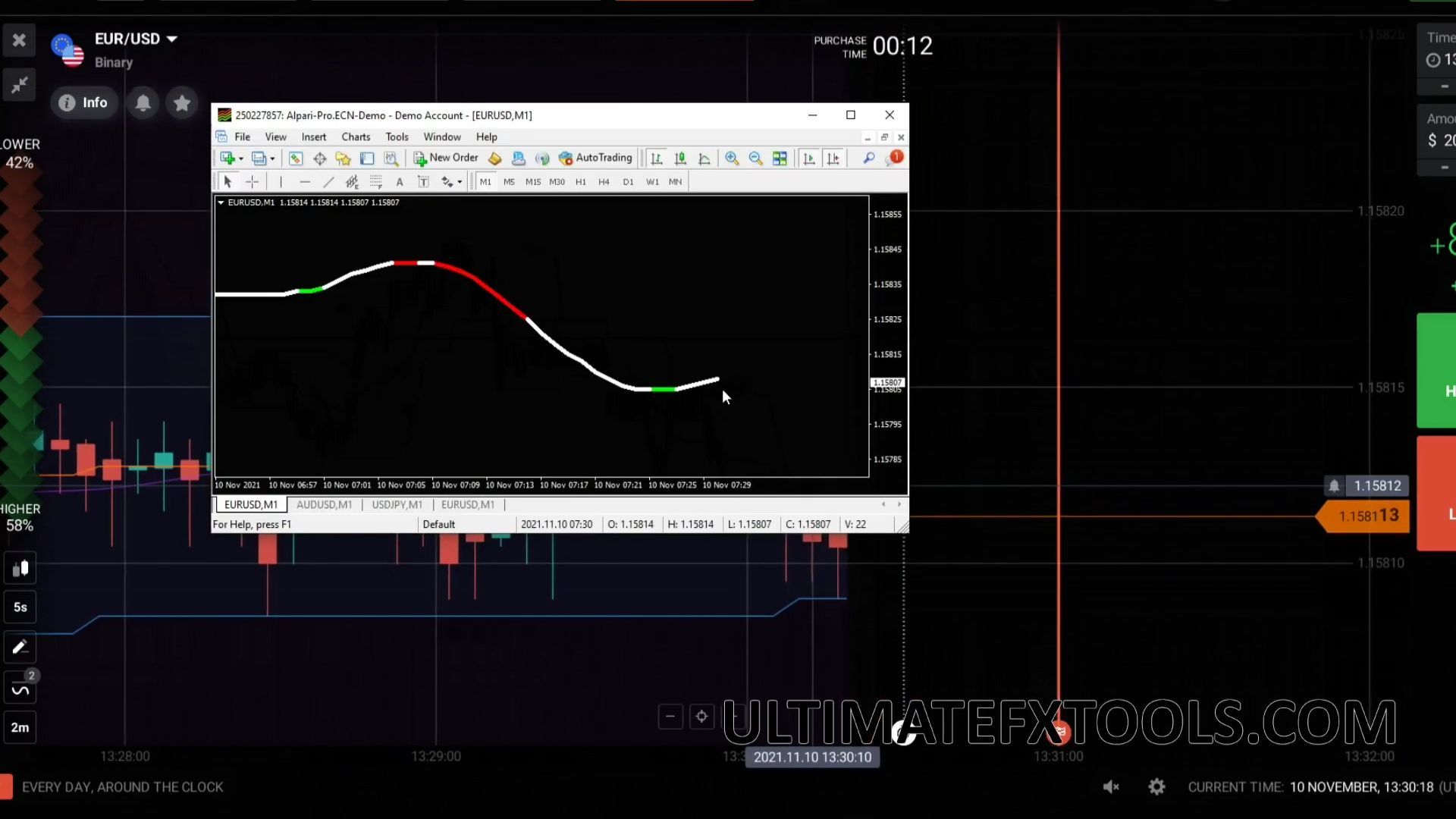Toggle the AutoTrading button
Screen dimensions: 1456x819
pos(595,158)
